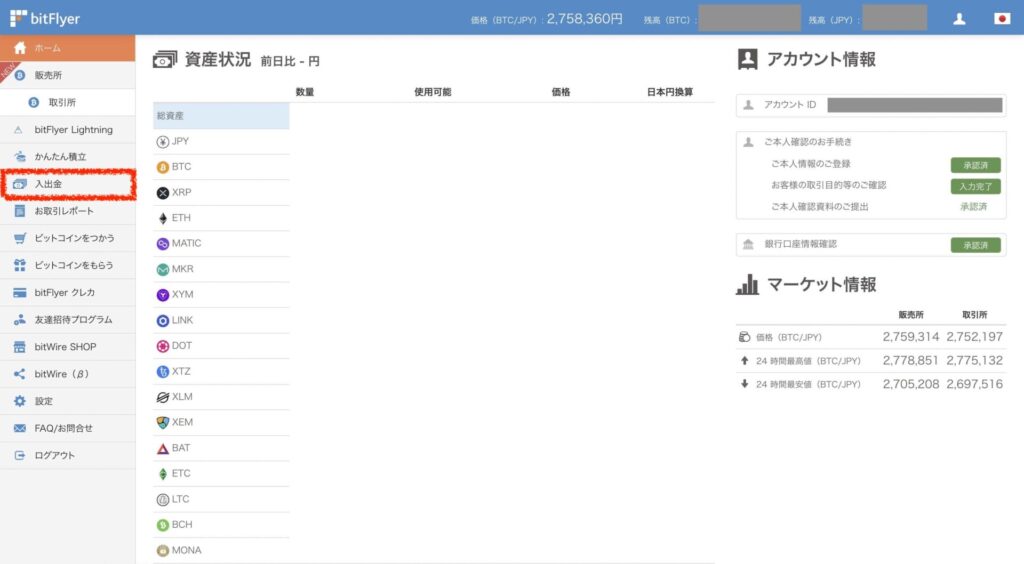This screenshot has width=1024, height=564.
Task: Click the ログアウト exit icon
Action: point(20,455)
